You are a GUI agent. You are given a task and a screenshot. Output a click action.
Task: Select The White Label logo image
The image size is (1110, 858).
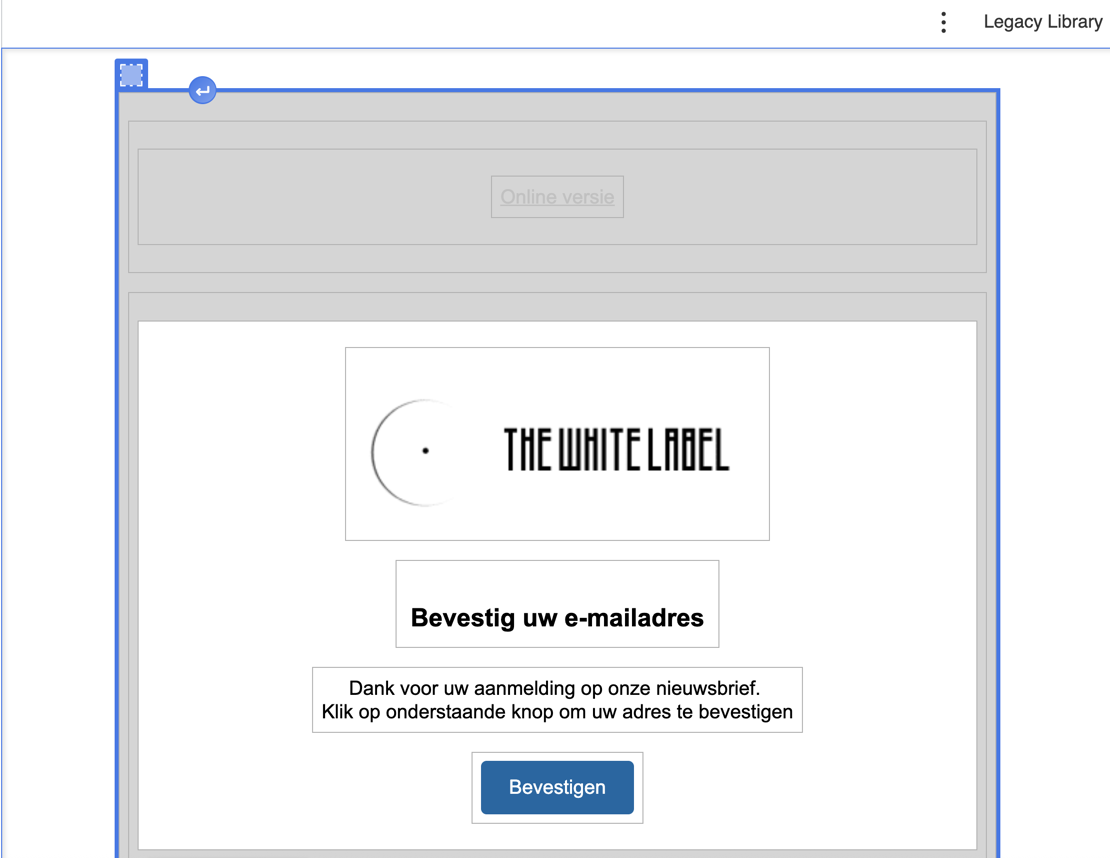557,444
